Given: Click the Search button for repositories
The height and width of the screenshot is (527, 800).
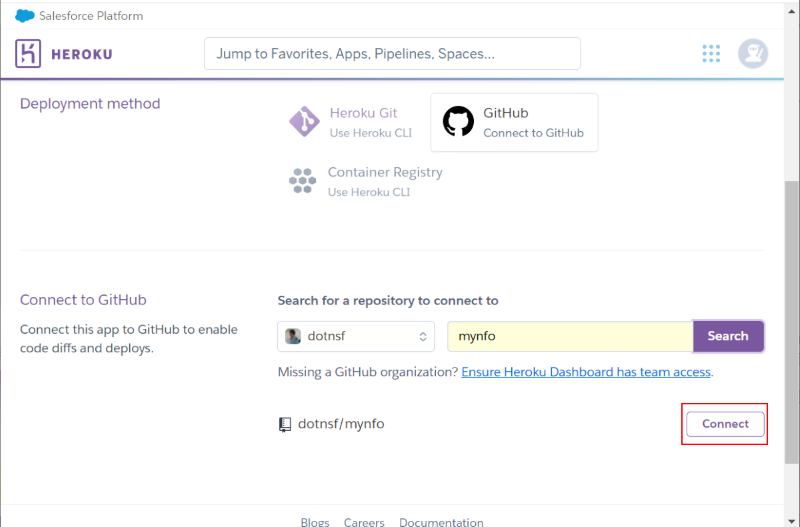Looking at the screenshot, I should (x=728, y=336).
